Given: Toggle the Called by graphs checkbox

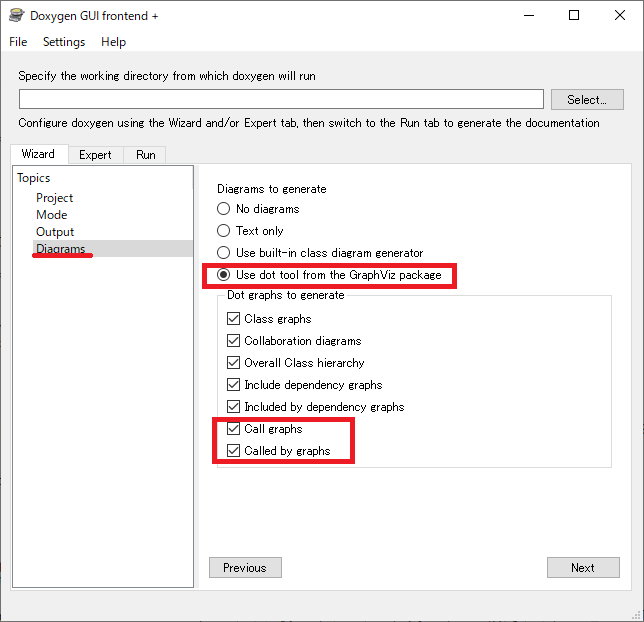Looking at the screenshot, I should click(235, 451).
